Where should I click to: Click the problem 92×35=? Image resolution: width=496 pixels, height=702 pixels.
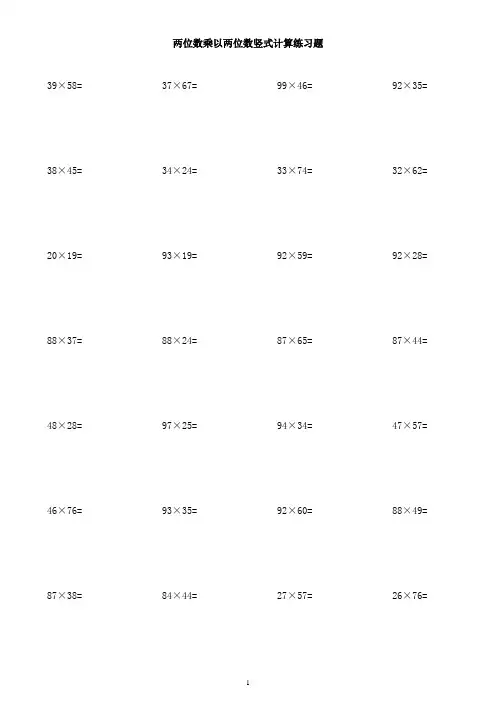[x=410, y=86]
